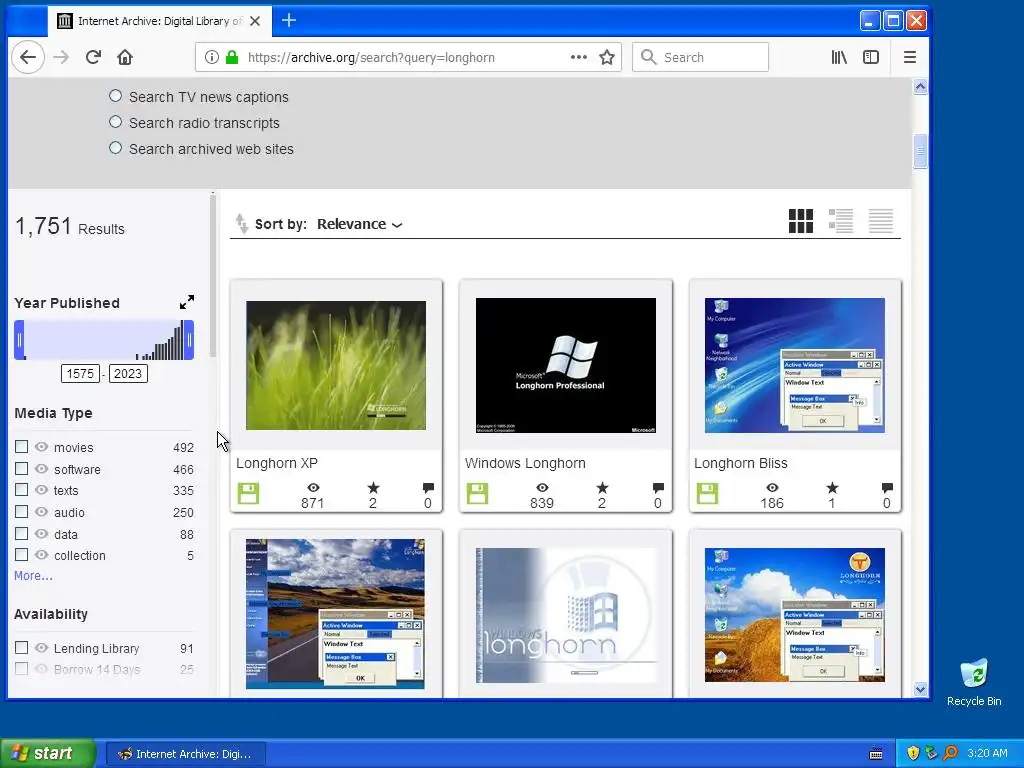Viewport: 1024px width, 768px height.
Task: Click left handle of year range slider
Action: [20, 340]
